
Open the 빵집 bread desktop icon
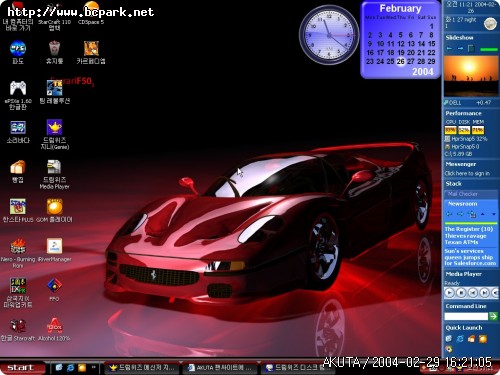click(x=18, y=171)
